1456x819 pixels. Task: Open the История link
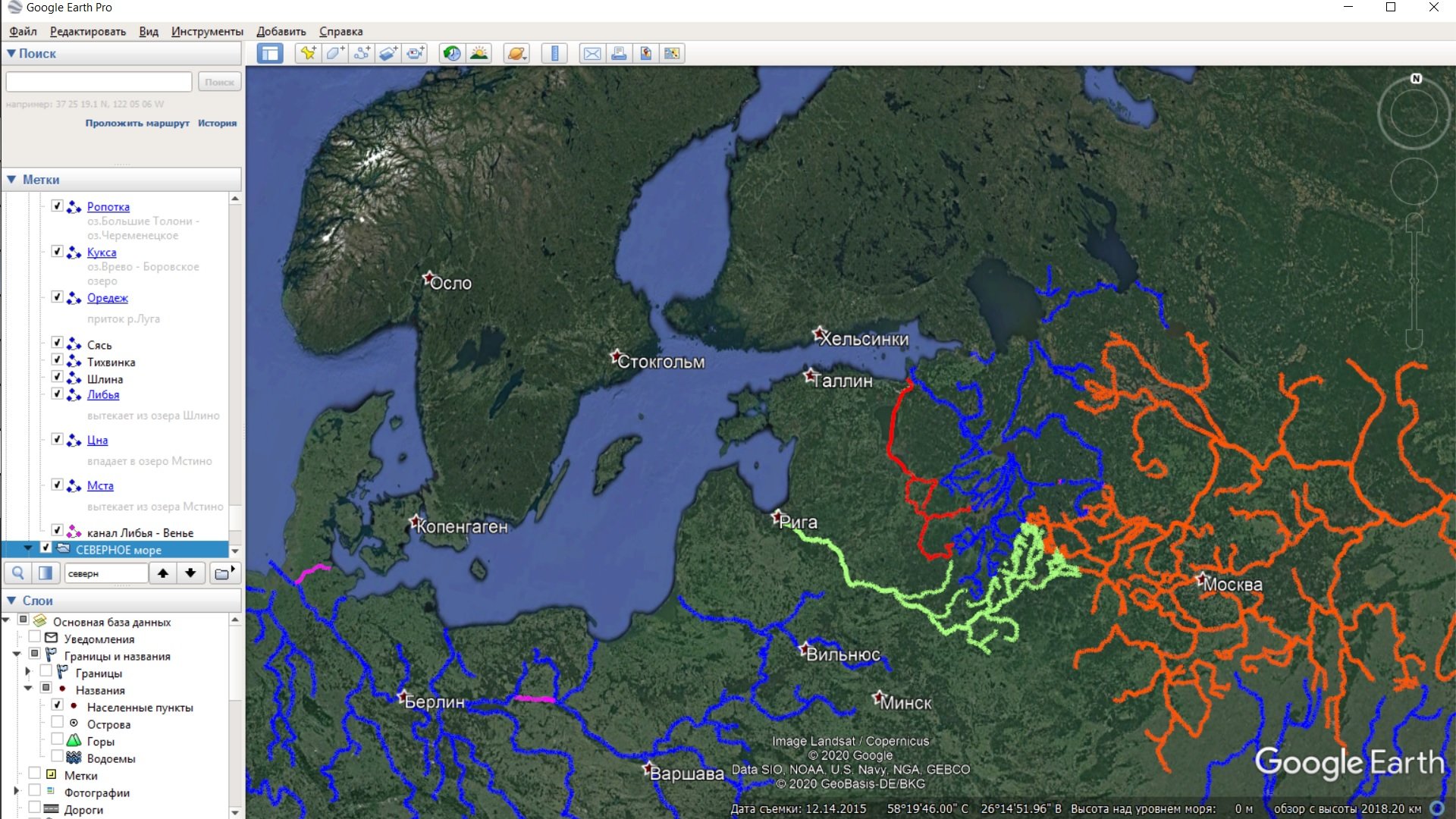click(217, 123)
